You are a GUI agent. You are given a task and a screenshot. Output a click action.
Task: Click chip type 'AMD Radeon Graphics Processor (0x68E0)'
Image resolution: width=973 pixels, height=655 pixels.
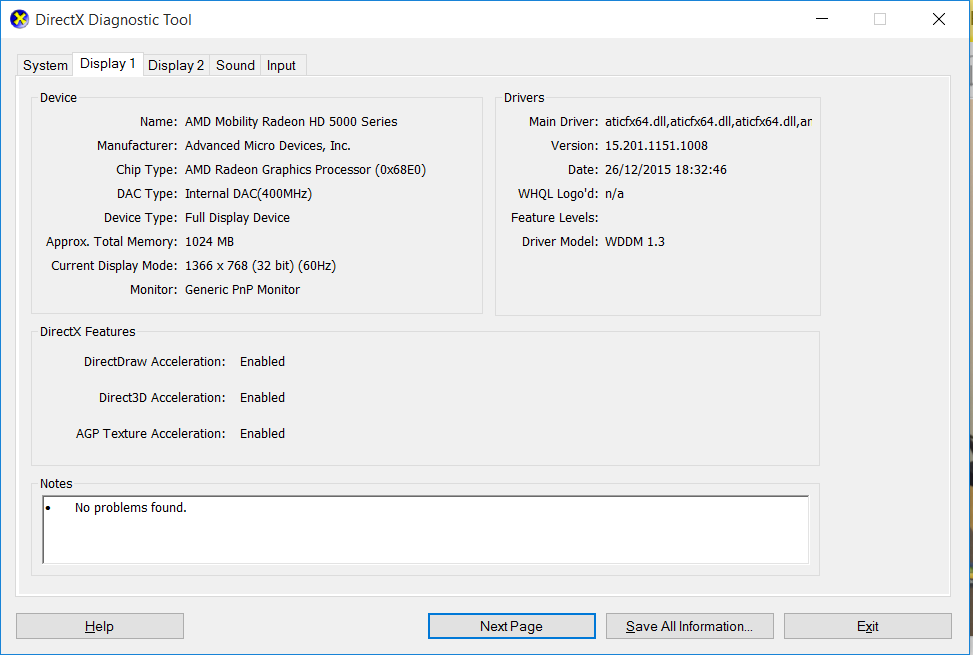click(x=305, y=170)
